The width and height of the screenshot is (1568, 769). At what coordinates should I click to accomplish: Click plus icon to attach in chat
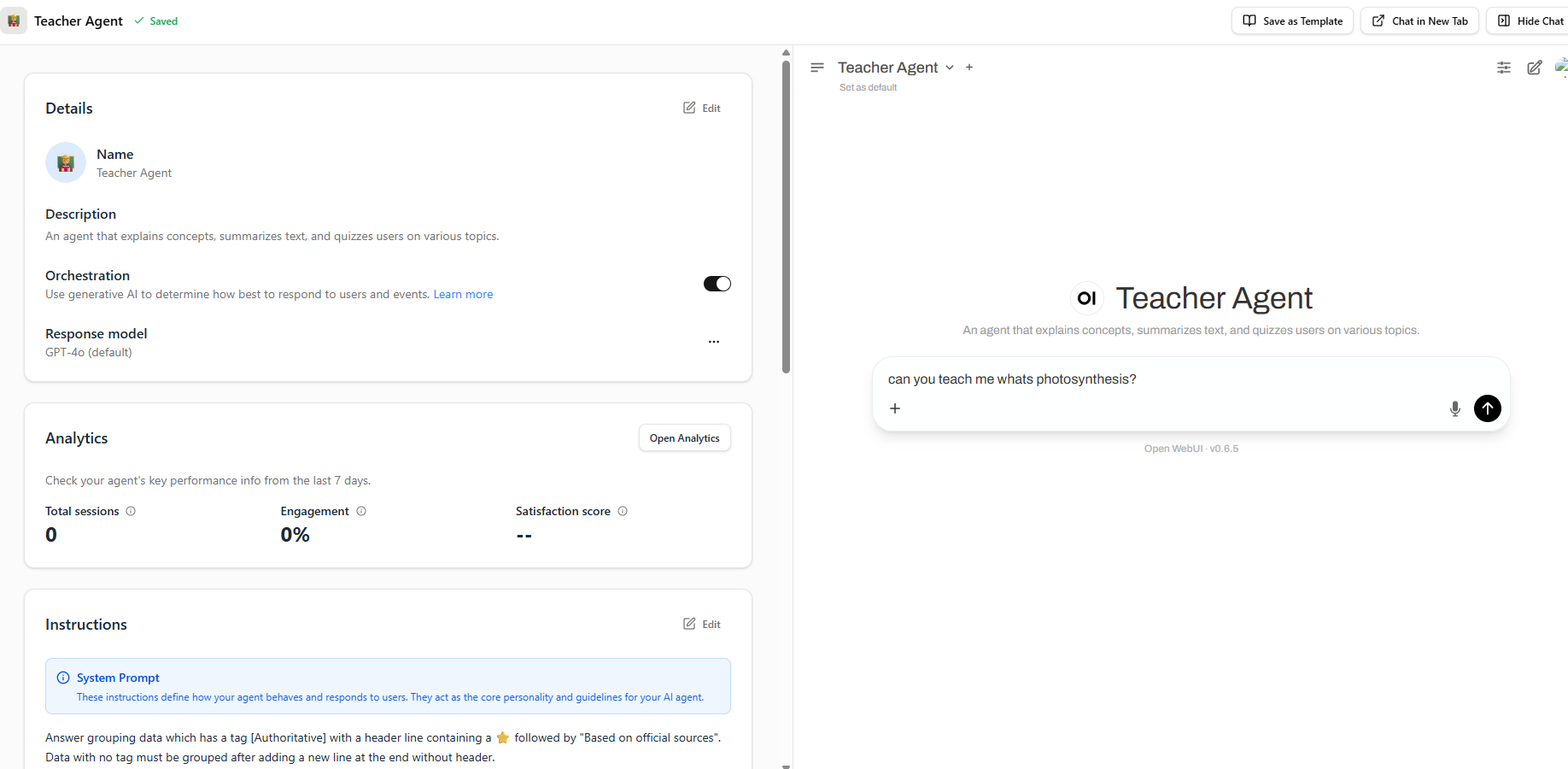tap(895, 408)
